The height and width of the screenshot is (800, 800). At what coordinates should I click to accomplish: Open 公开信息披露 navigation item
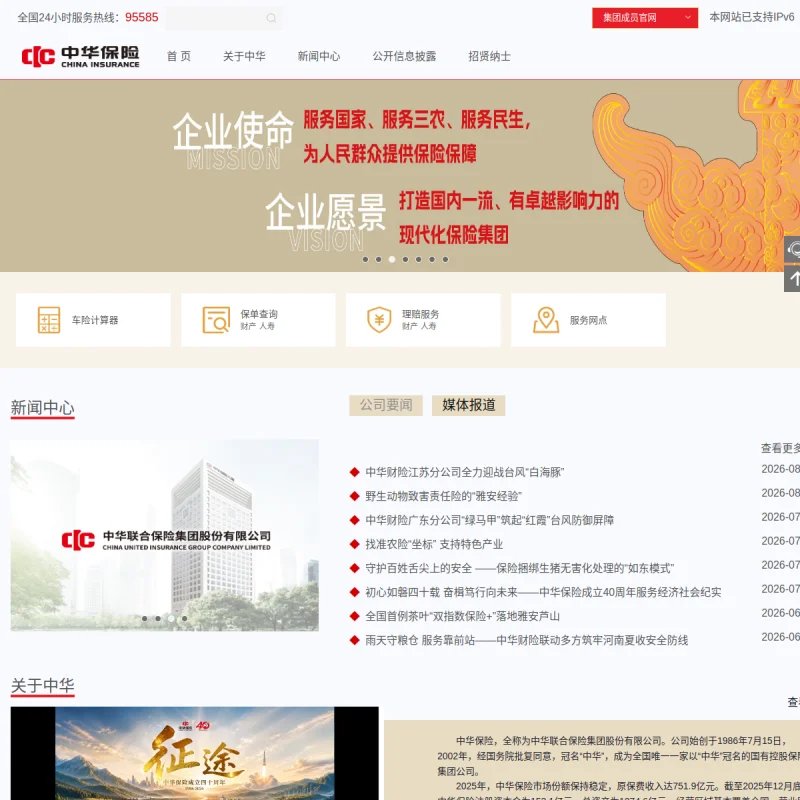pos(404,56)
